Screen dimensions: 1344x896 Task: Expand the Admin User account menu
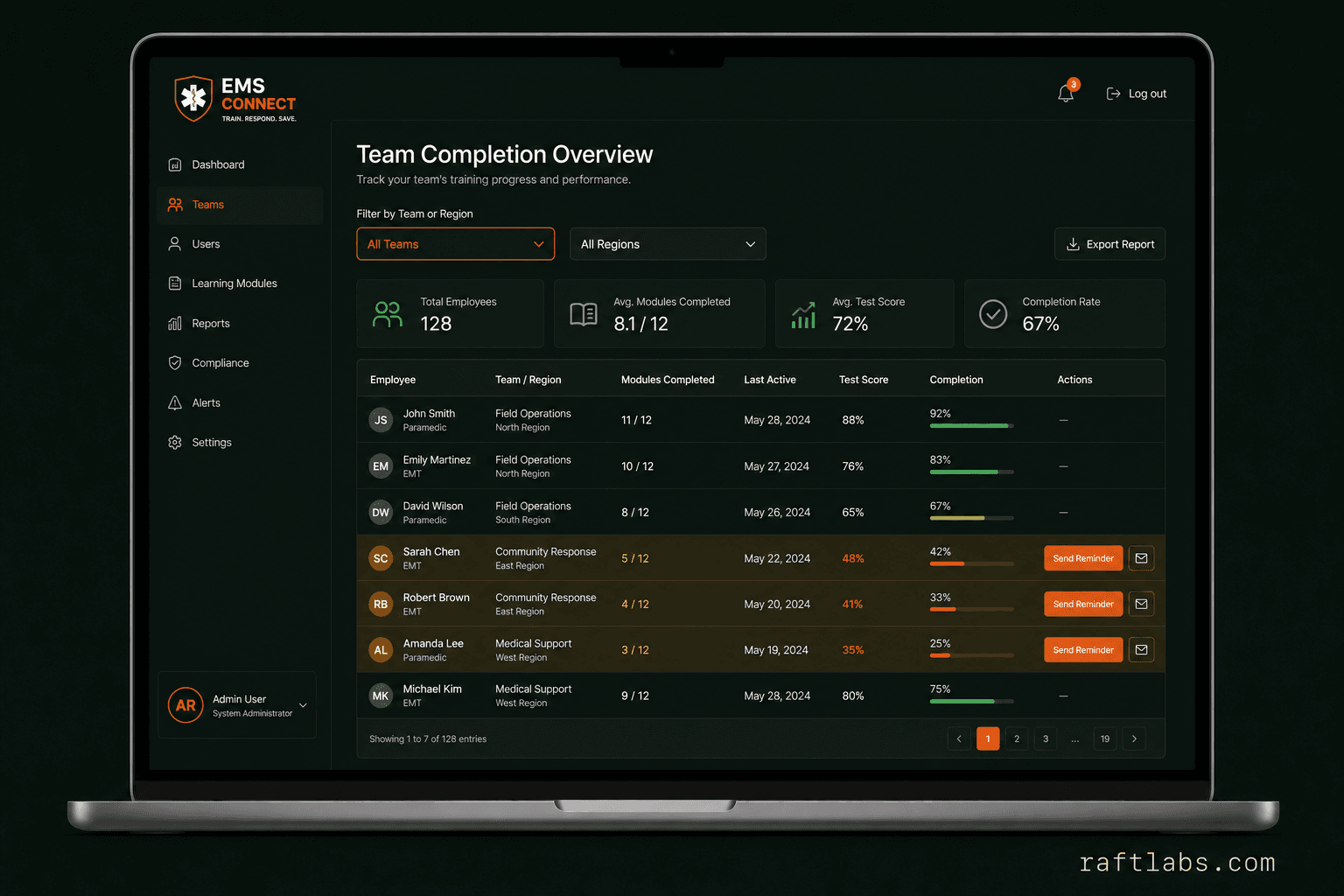click(x=303, y=705)
